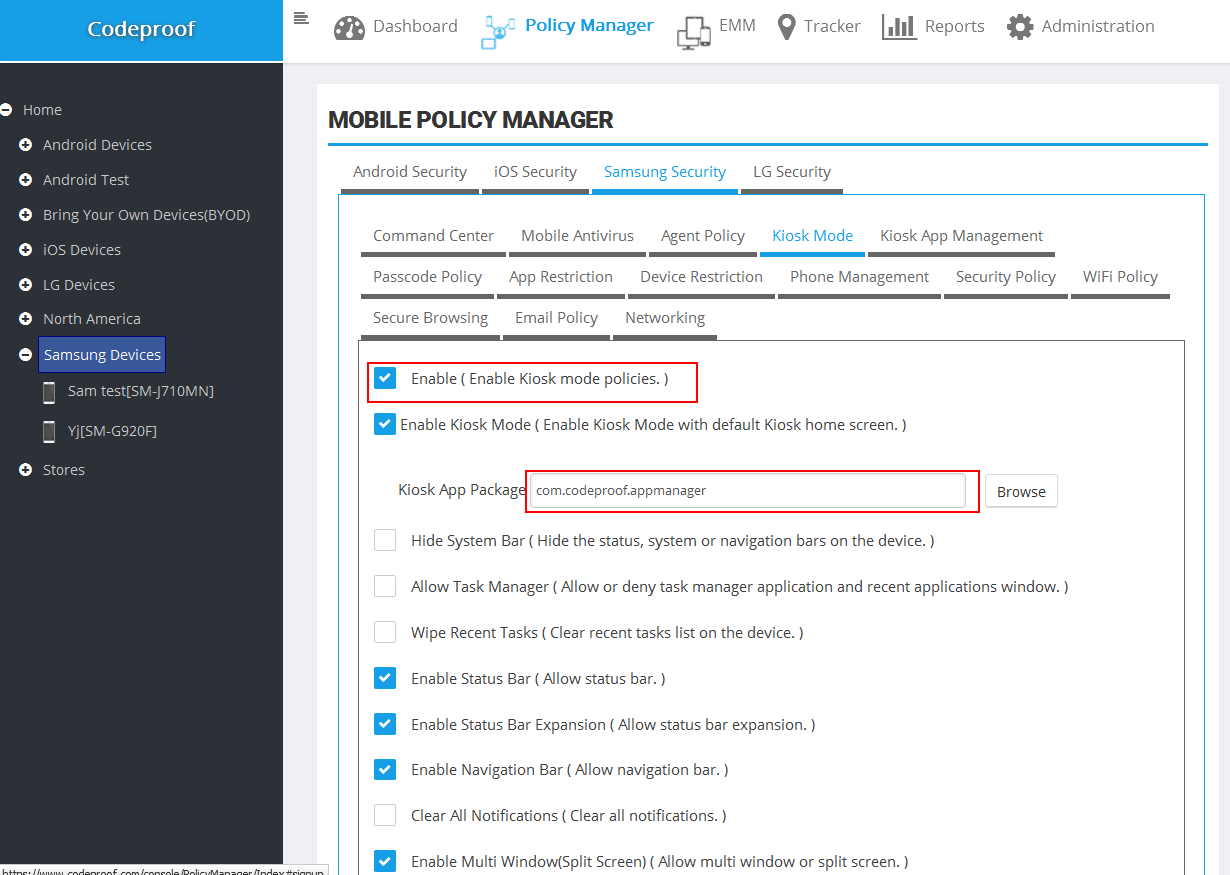This screenshot has width=1230, height=875.
Task: Open the Dashboard menu label
Action: (415, 26)
